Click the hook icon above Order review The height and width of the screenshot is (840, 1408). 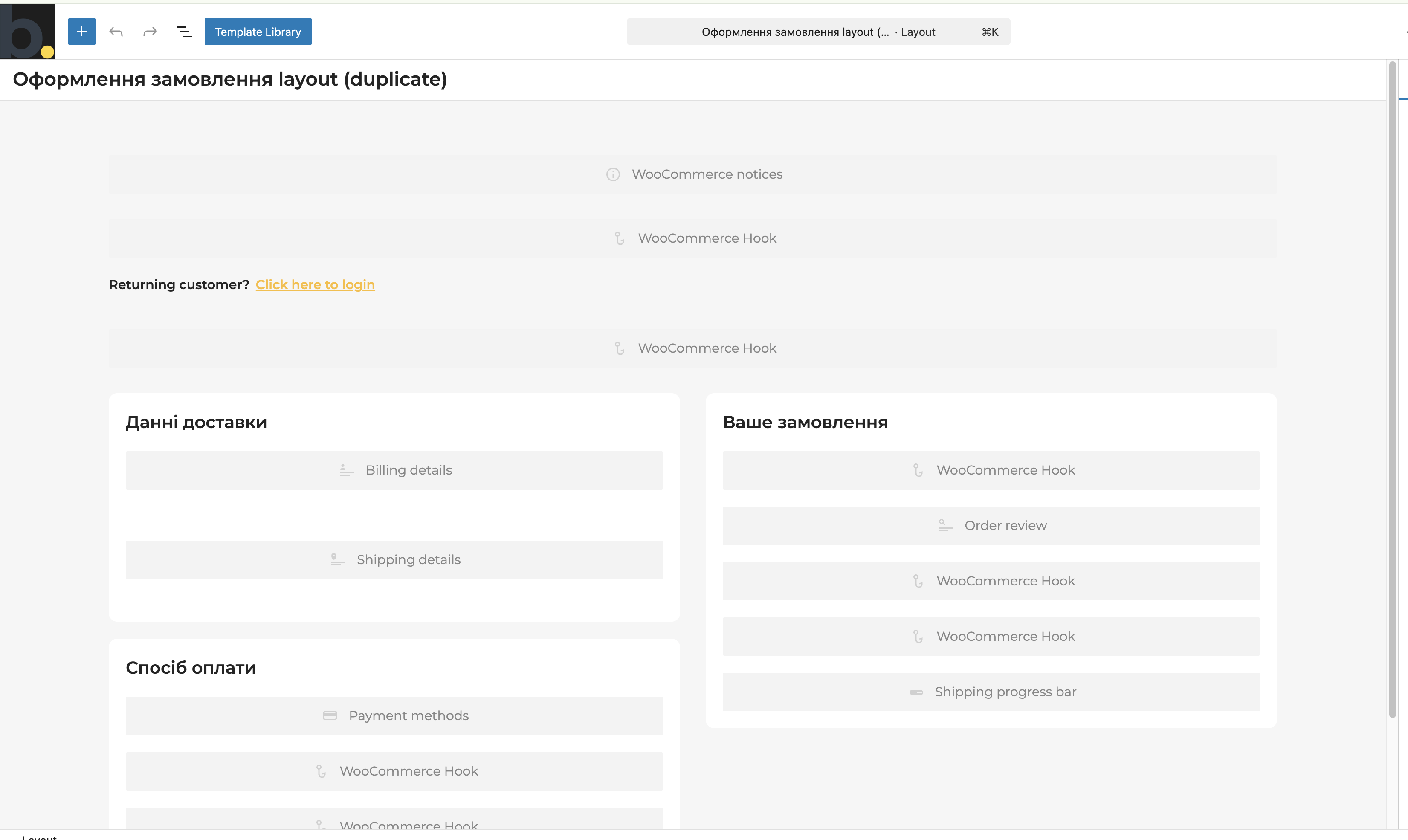click(918, 470)
